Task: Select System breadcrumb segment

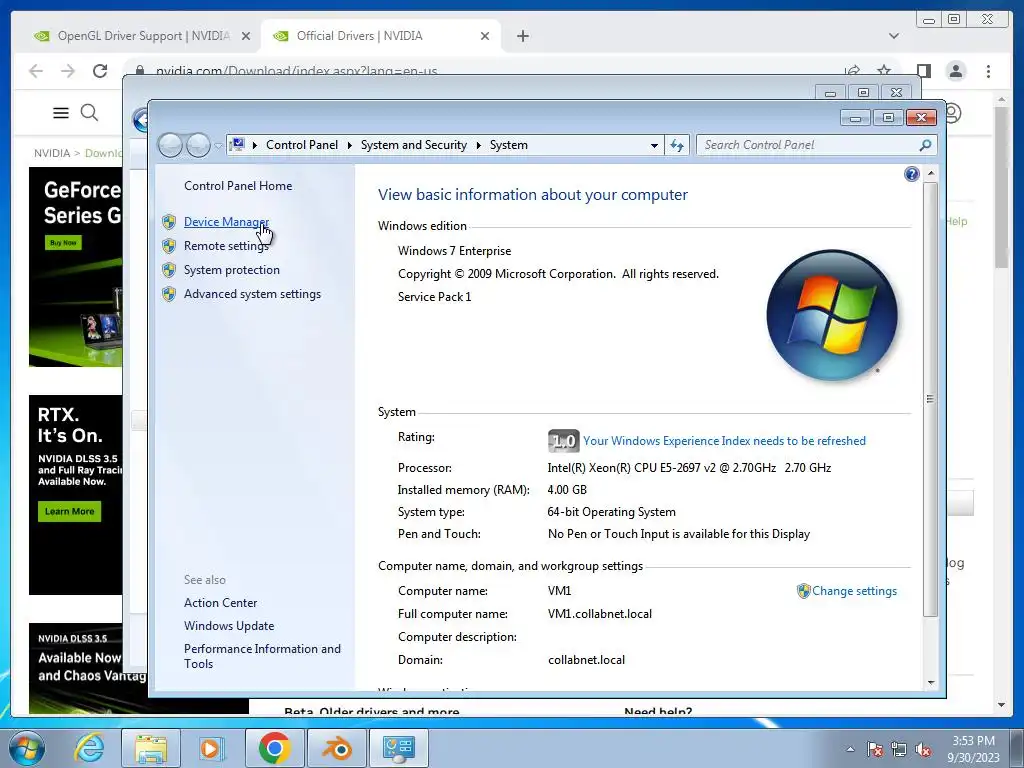Action: coord(509,145)
